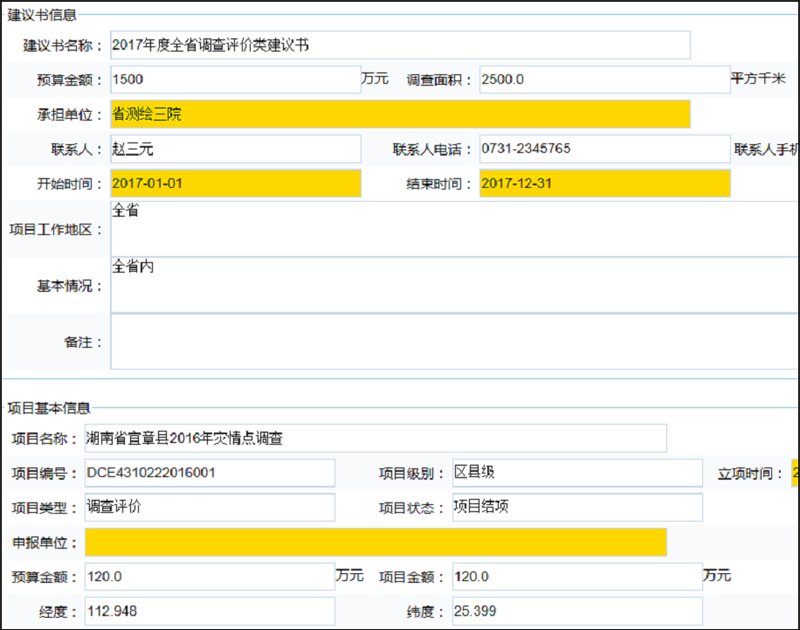Select the 经度 field containing 112.948
This screenshot has height=630, width=800.
(210, 610)
